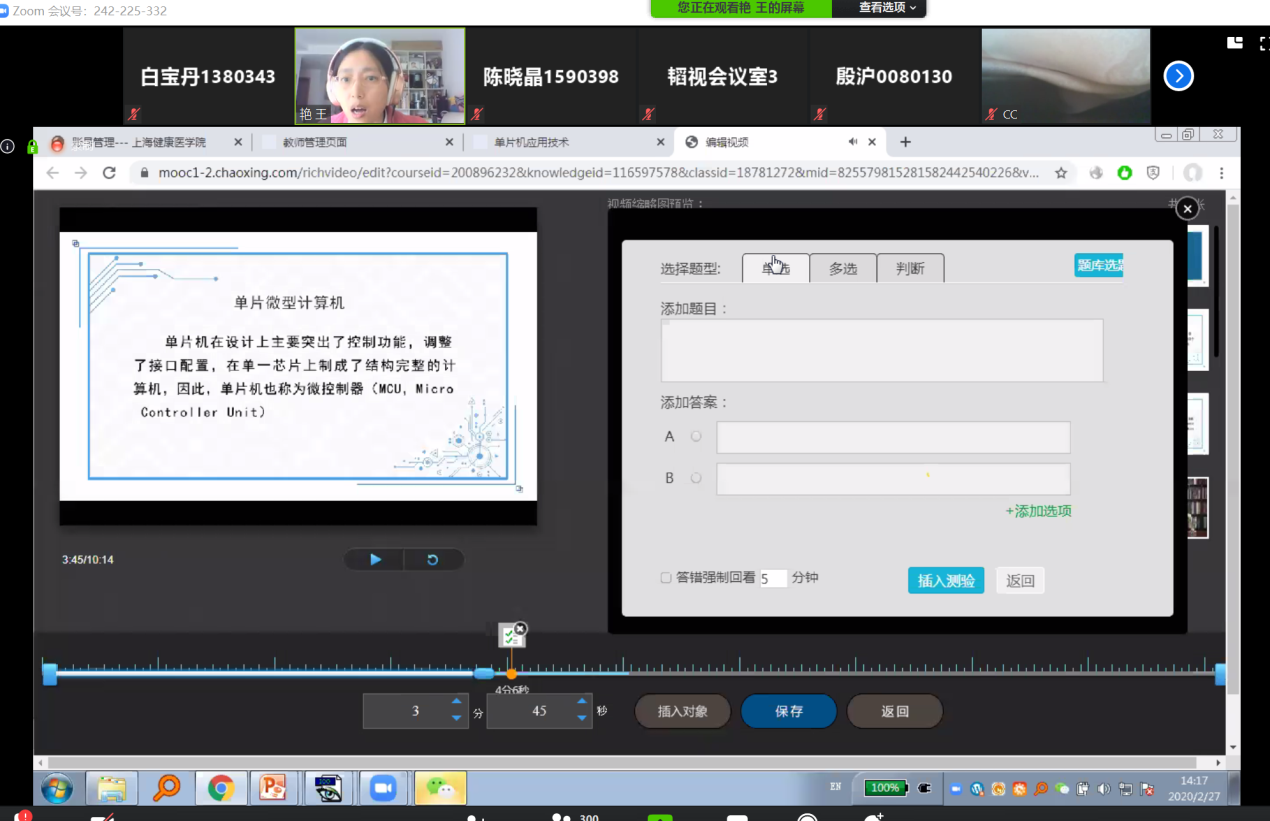Select radio button for answer A
1270x821 pixels.
pyautogui.click(x=696, y=436)
